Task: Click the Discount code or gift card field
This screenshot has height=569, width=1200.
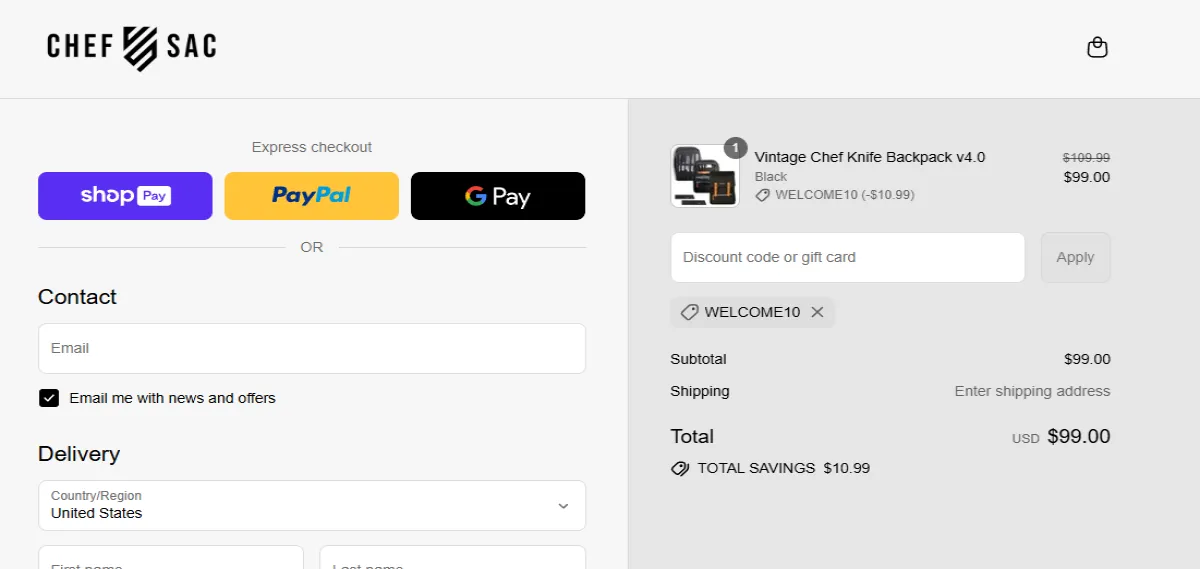Action: 848,257
